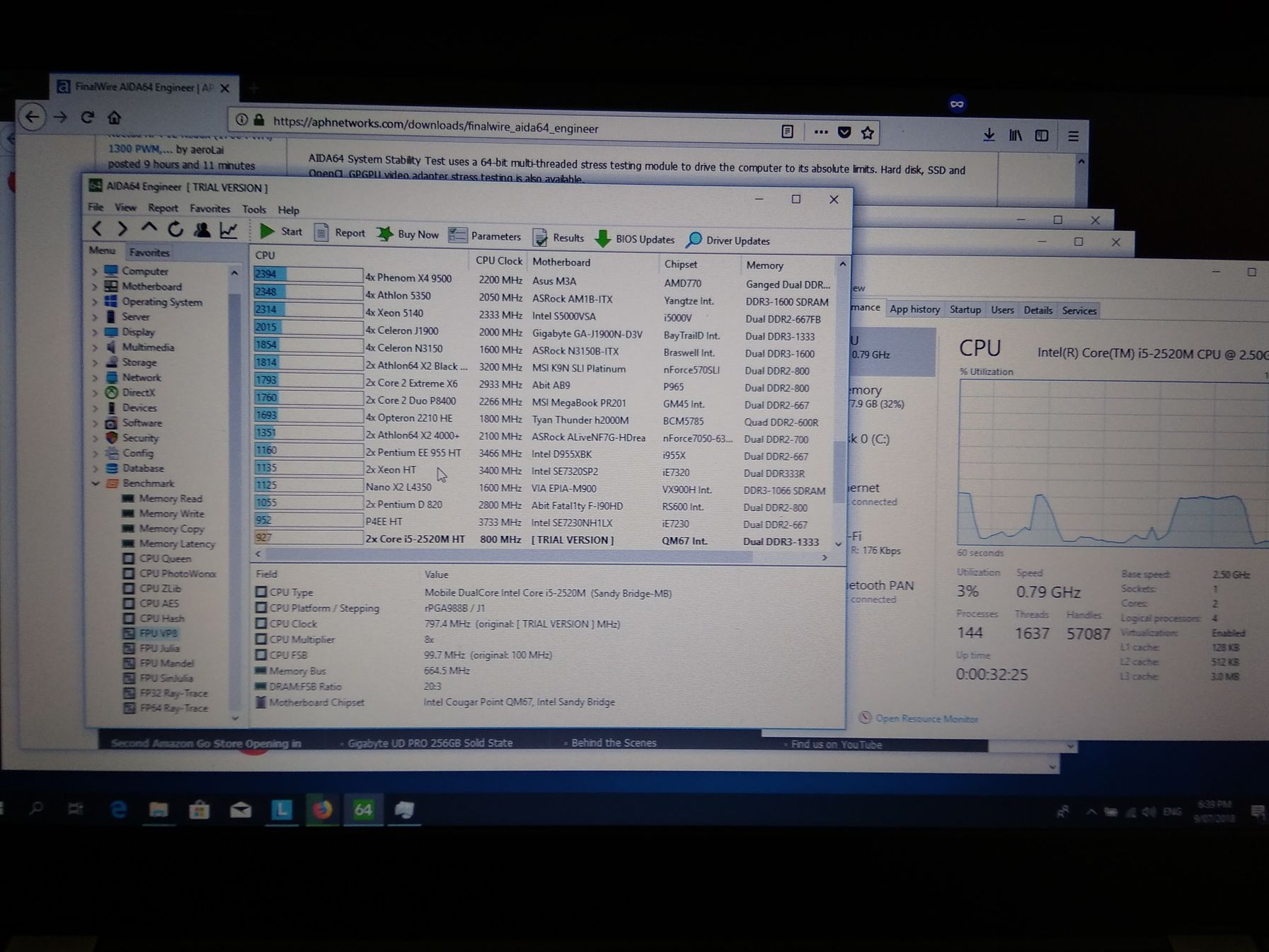
Task: Click the benchmark list horizontal scrollbar
Action: 510,556
